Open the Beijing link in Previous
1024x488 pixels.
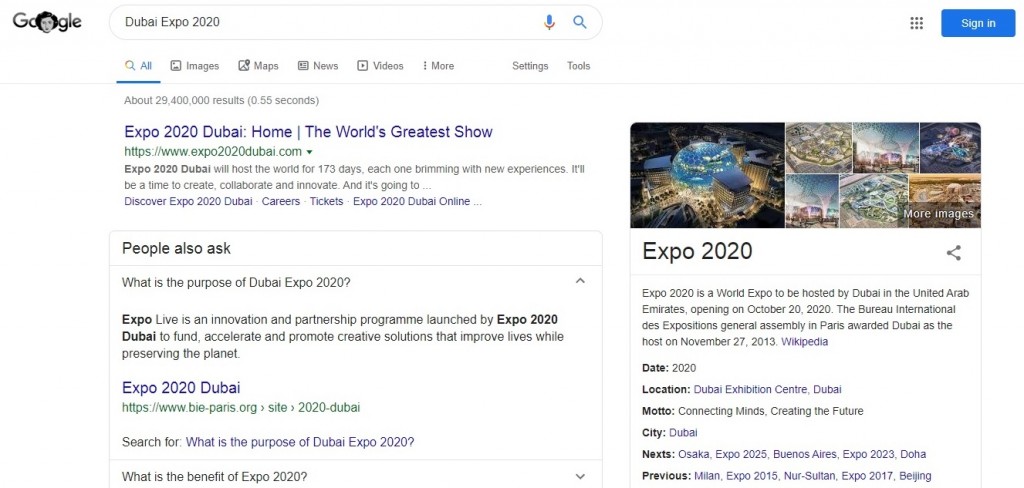pos(915,476)
